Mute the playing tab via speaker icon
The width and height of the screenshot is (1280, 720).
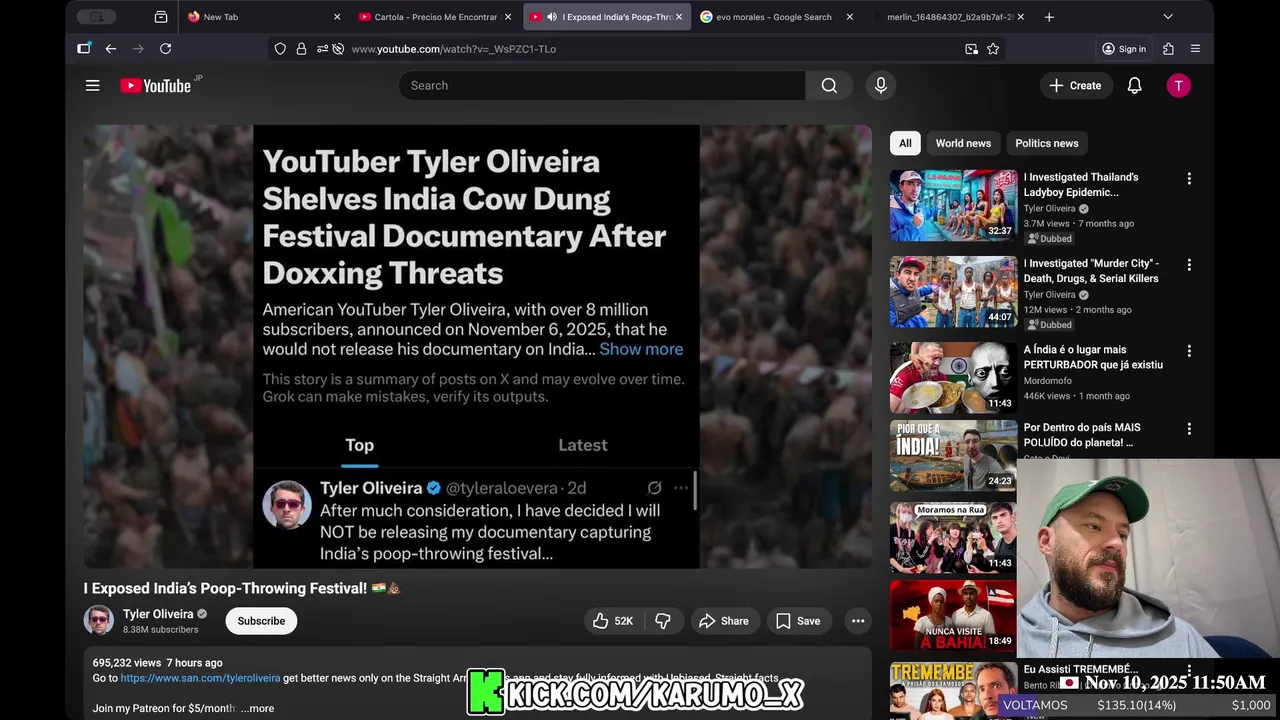(552, 17)
